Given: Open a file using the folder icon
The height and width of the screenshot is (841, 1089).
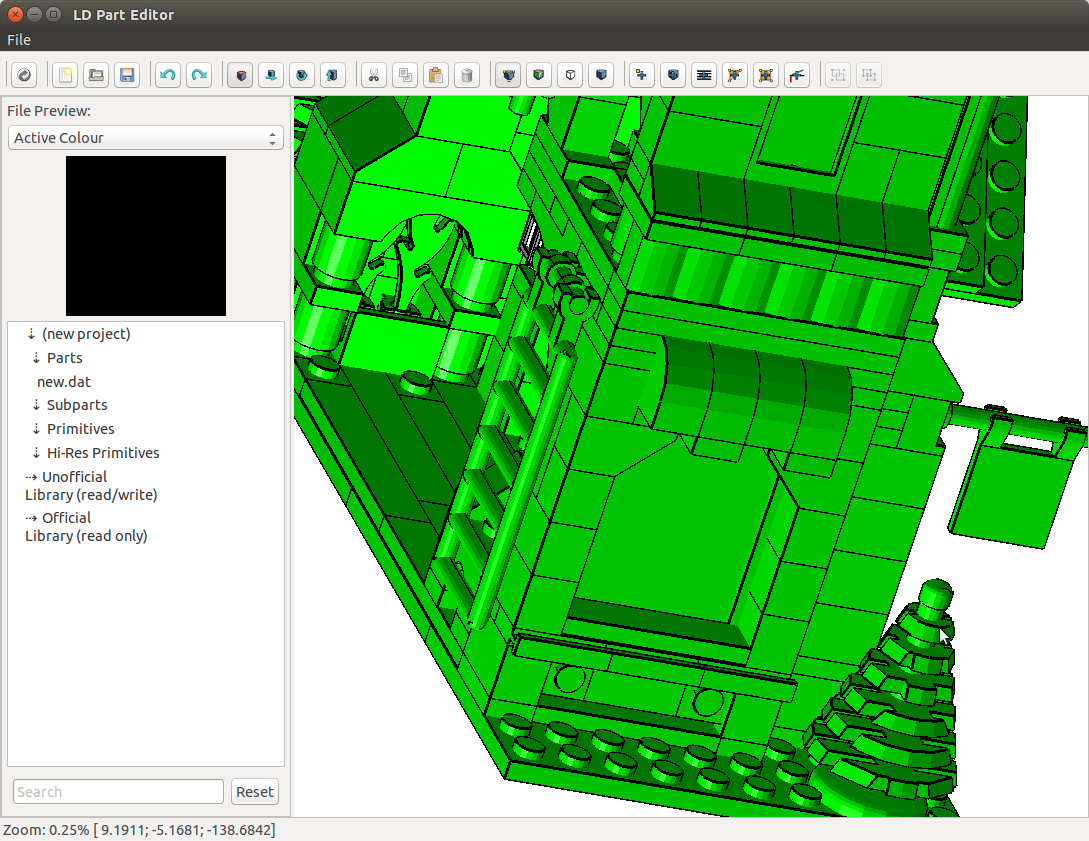Looking at the screenshot, I should [x=96, y=75].
